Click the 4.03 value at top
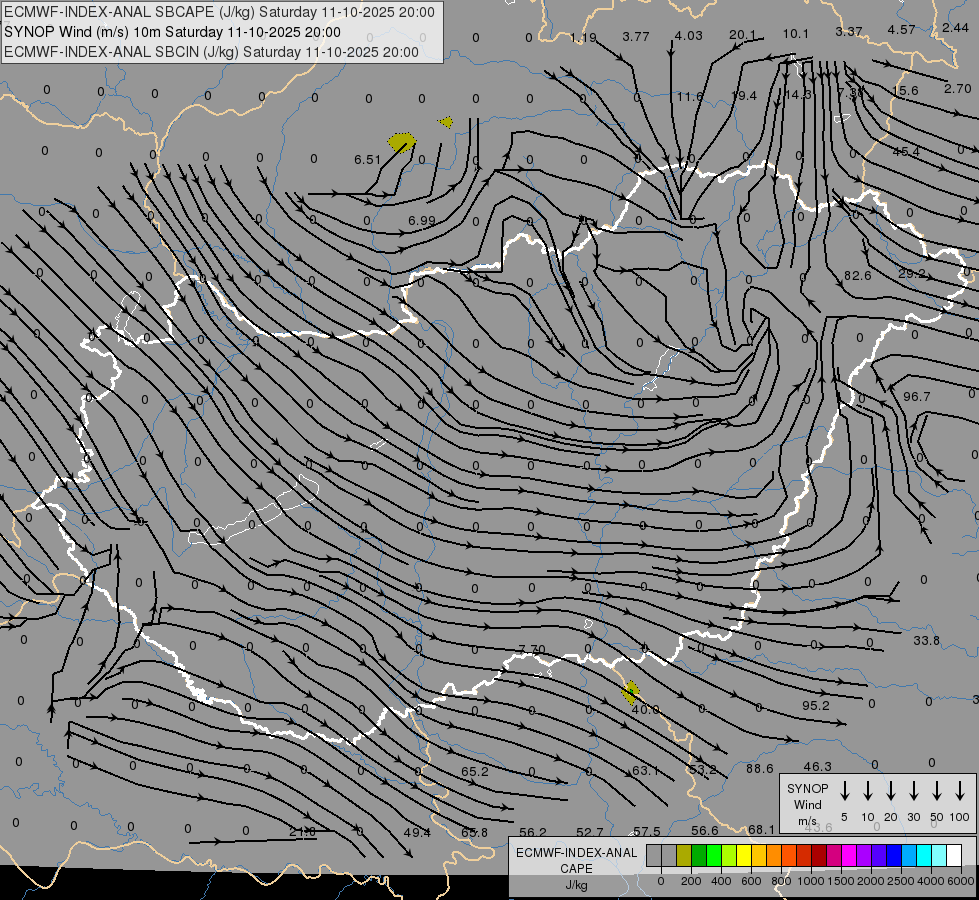This screenshot has width=979, height=900. [688, 36]
